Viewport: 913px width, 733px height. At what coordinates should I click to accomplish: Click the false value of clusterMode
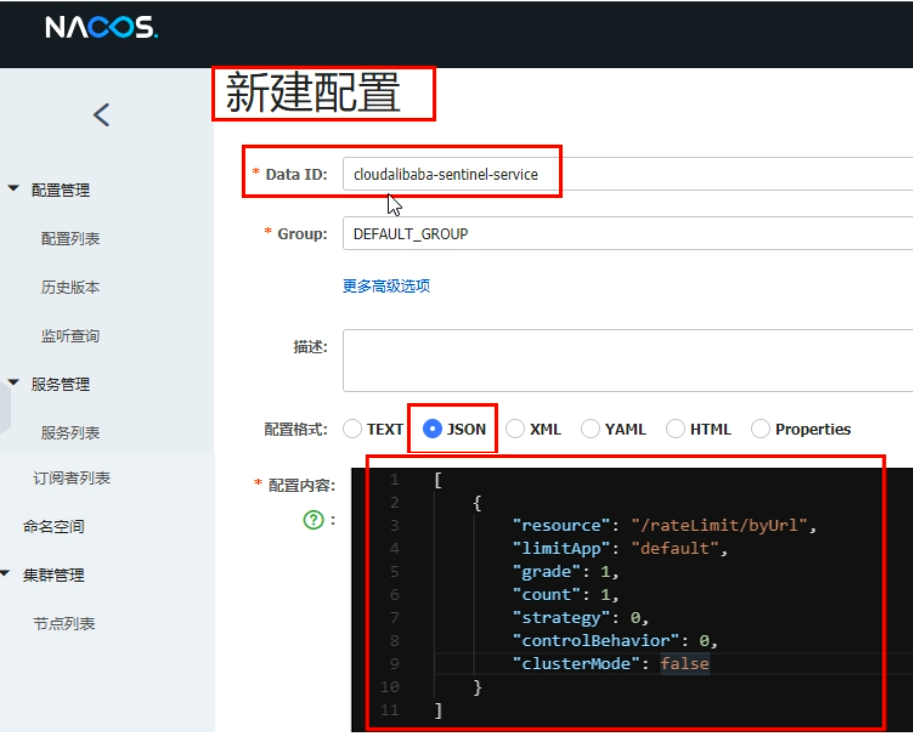(x=685, y=664)
